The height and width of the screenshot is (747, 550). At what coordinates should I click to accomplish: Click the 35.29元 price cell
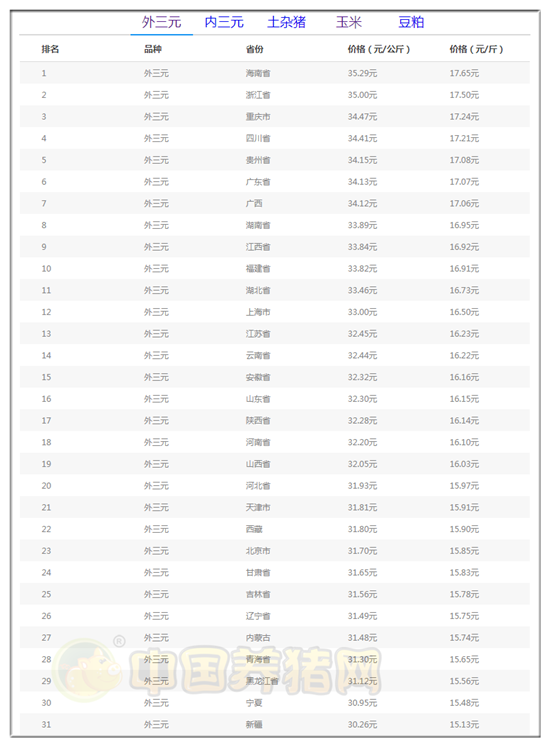[x=362, y=73]
